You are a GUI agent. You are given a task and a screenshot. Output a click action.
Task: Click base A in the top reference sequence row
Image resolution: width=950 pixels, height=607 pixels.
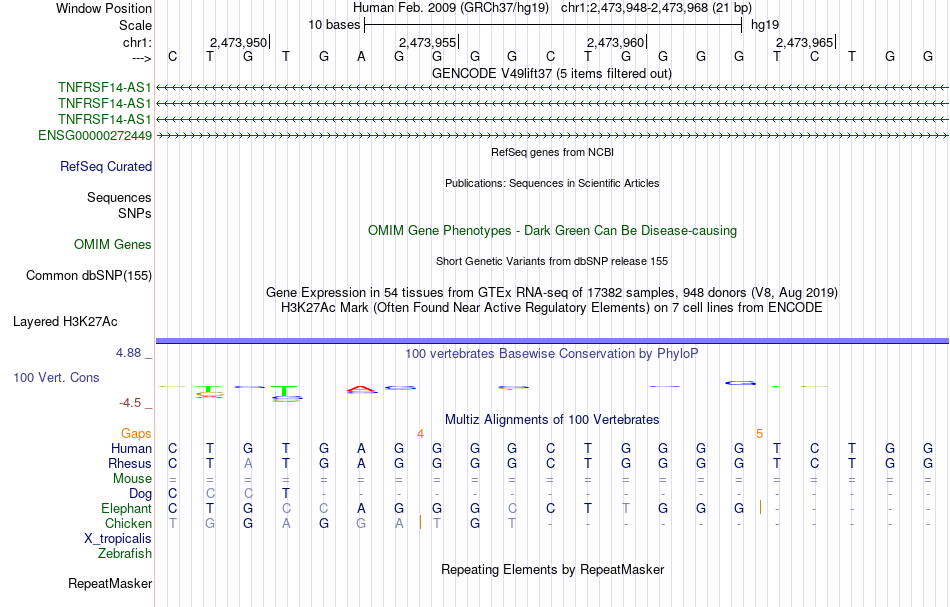[361, 56]
